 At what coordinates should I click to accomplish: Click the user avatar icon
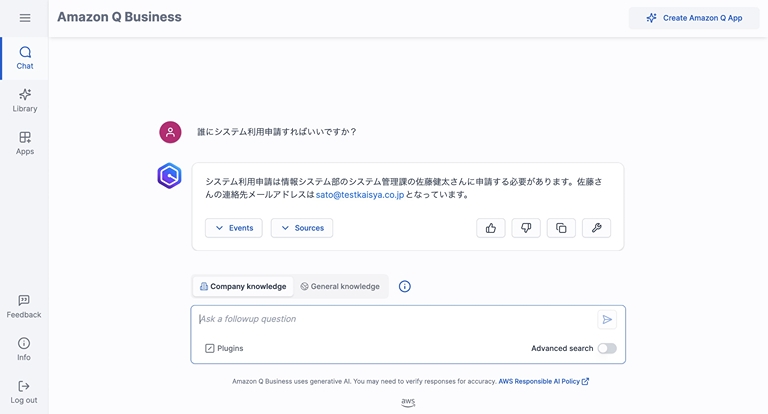(x=170, y=132)
